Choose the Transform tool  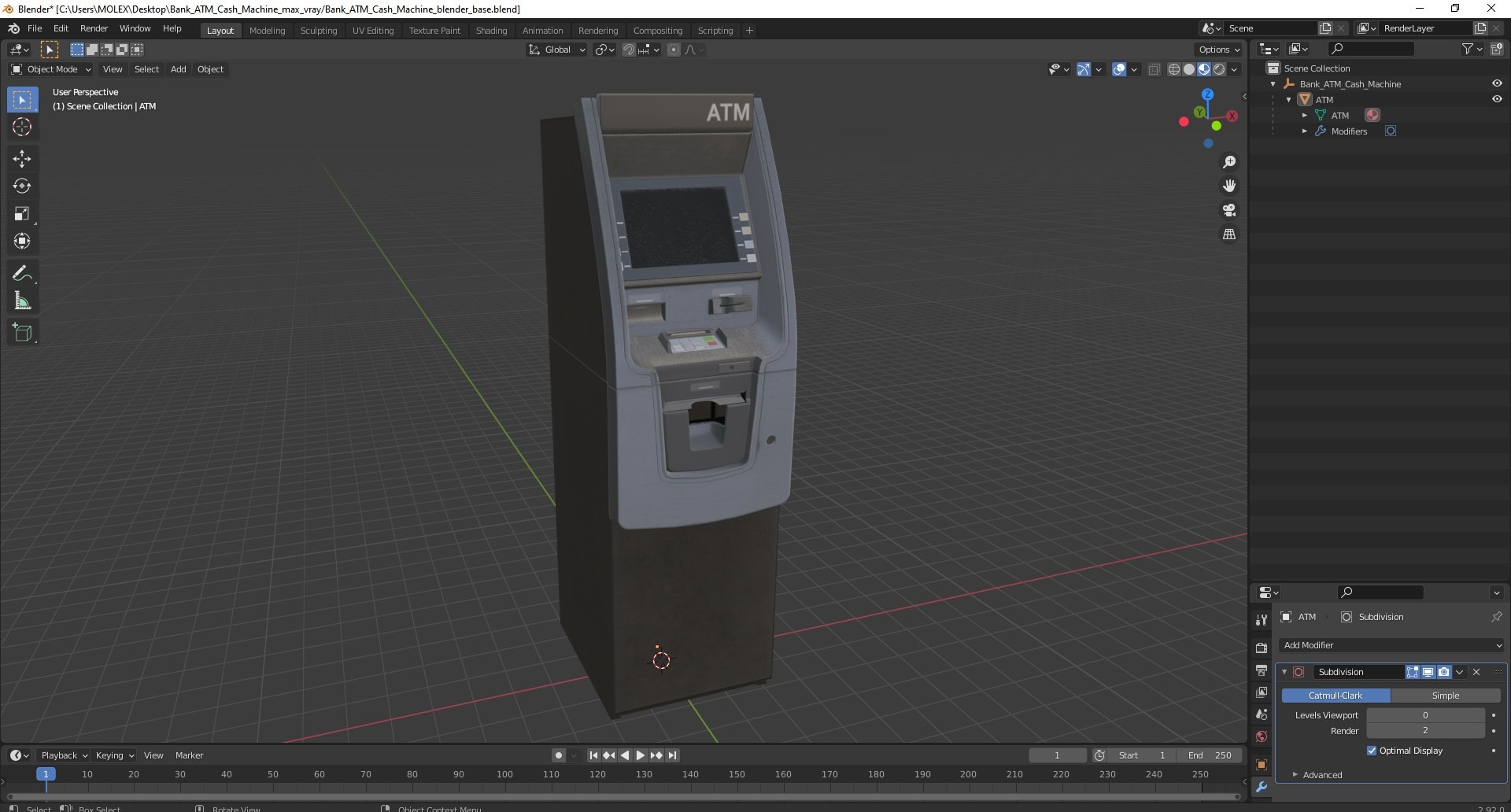tap(22, 242)
